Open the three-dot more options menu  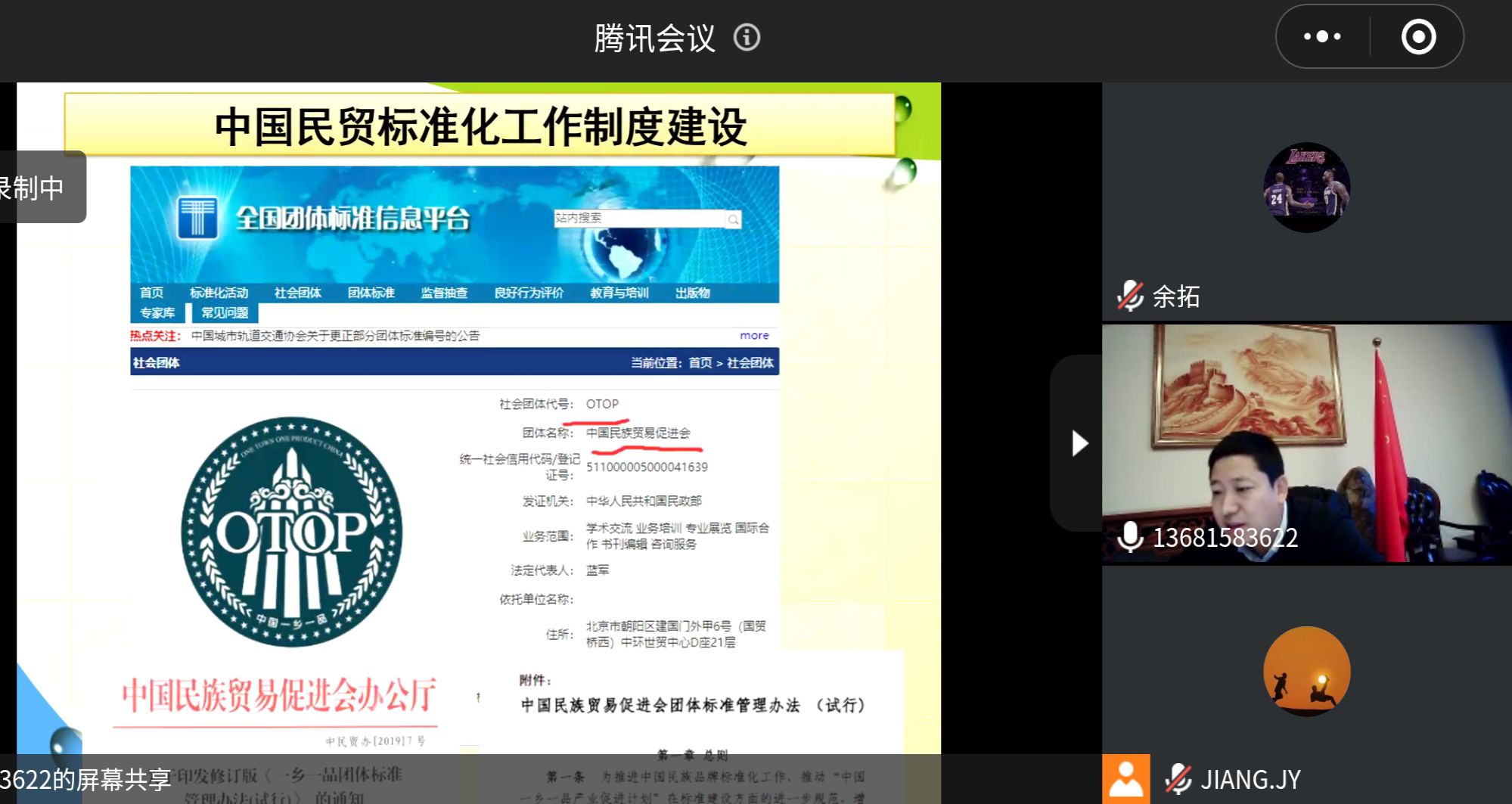click(x=1322, y=36)
